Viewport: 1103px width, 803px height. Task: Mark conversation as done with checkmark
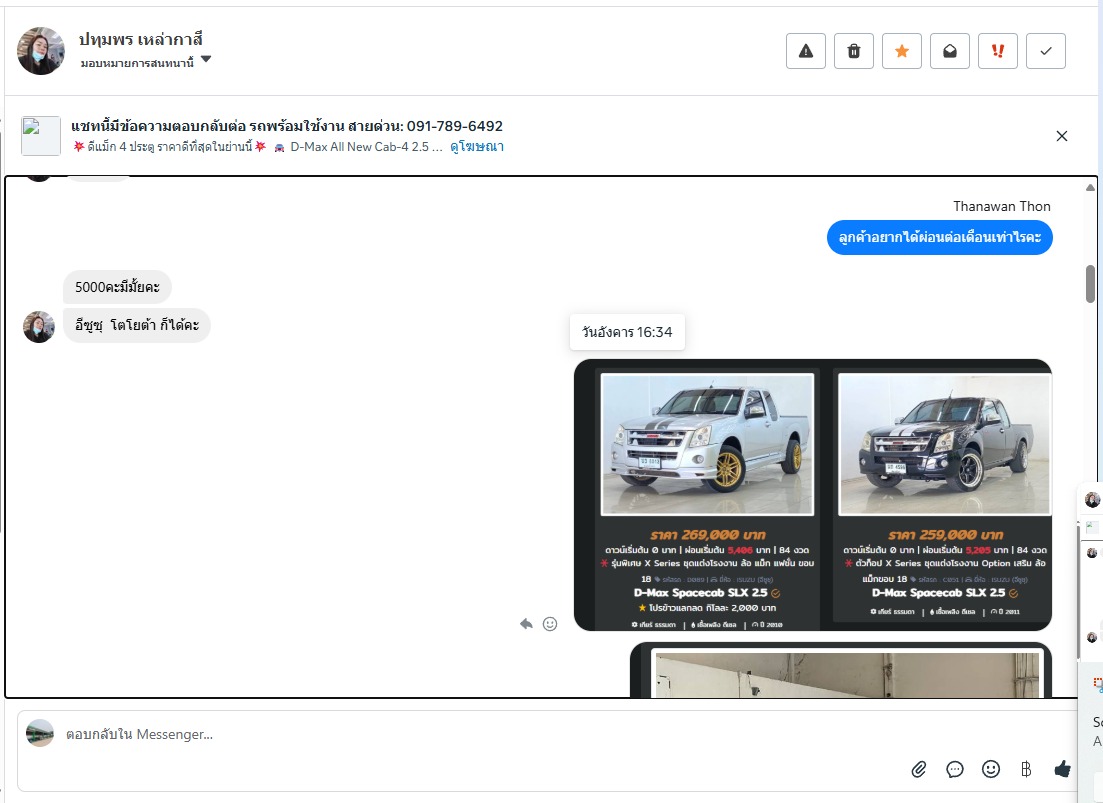coord(1046,51)
